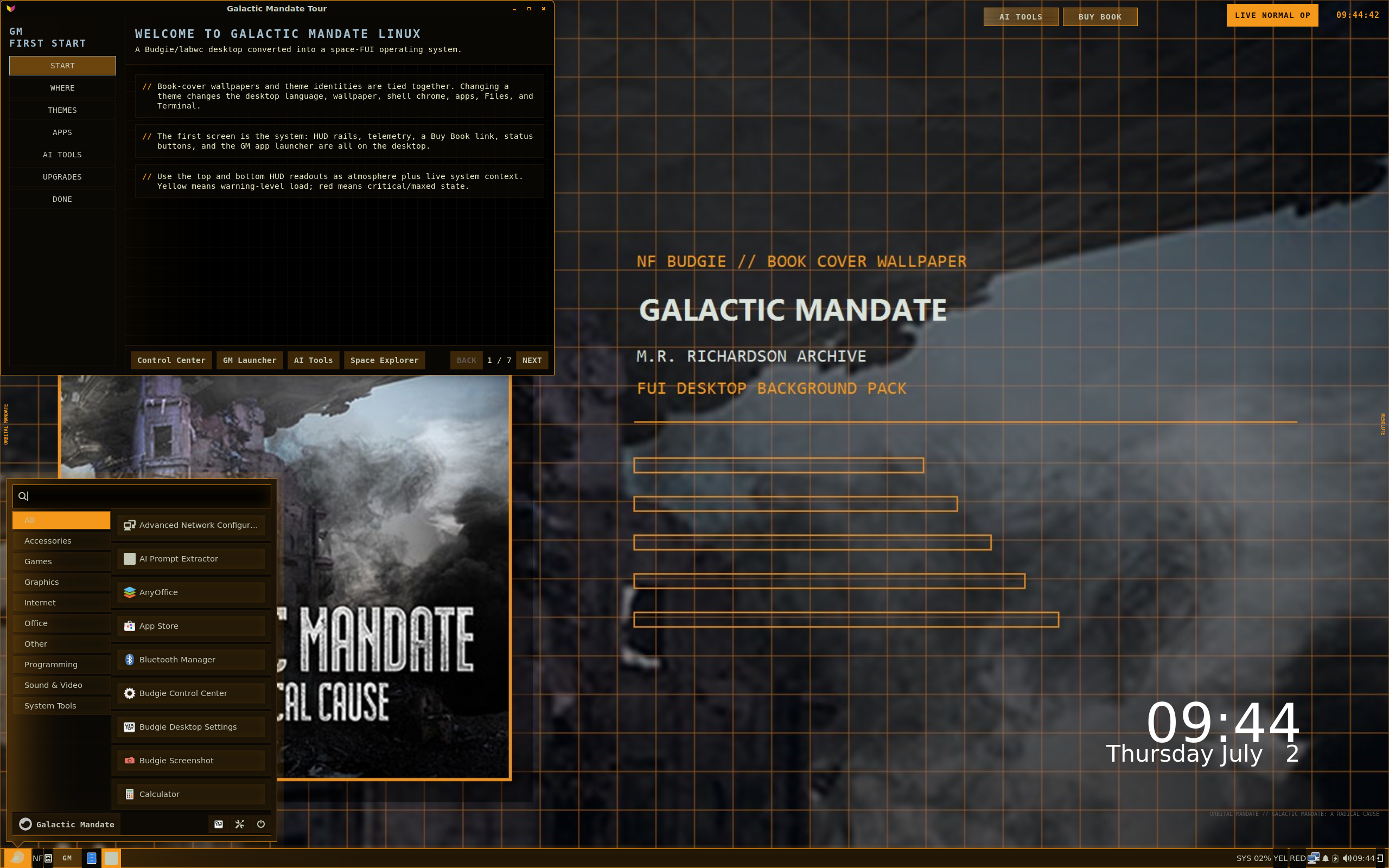1389x868 pixels.
Task: Click the "1 / 7" tour page counter
Action: (x=499, y=361)
